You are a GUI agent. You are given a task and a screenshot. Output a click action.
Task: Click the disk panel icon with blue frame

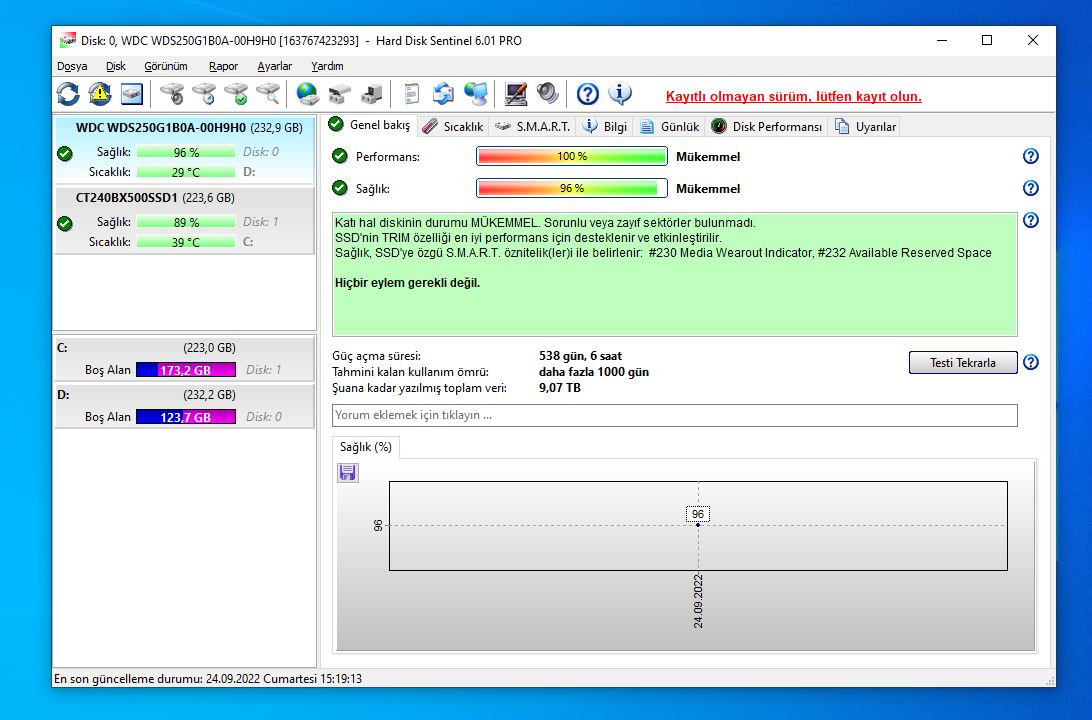pyautogui.click(x=132, y=94)
